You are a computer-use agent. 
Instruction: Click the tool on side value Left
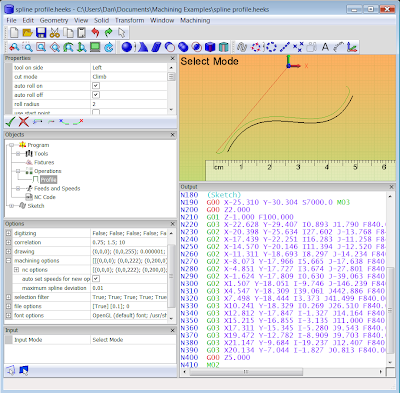click(x=129, y=67)
